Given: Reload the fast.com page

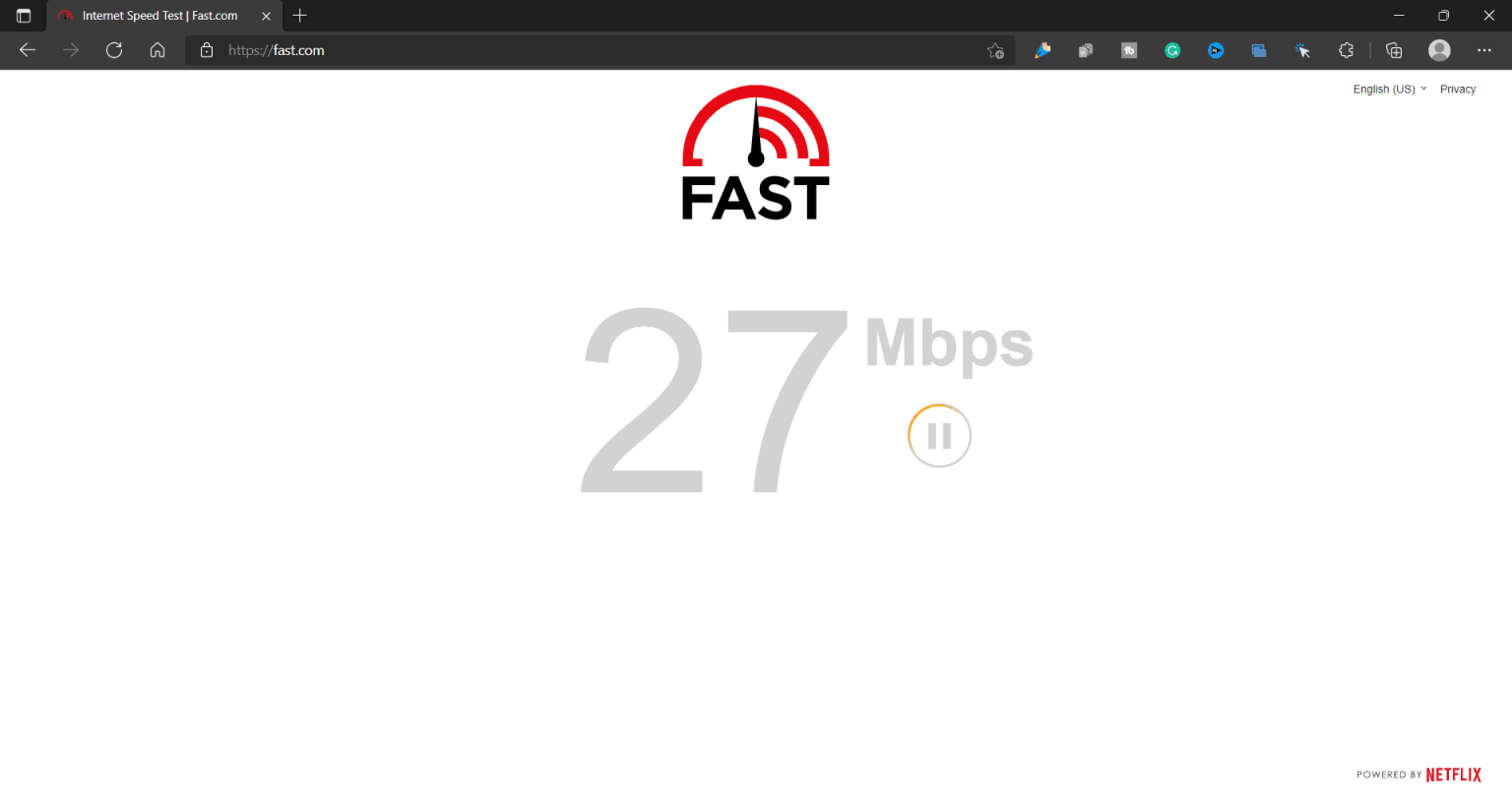Looking at the screenshot, I should tap(114, 50).
